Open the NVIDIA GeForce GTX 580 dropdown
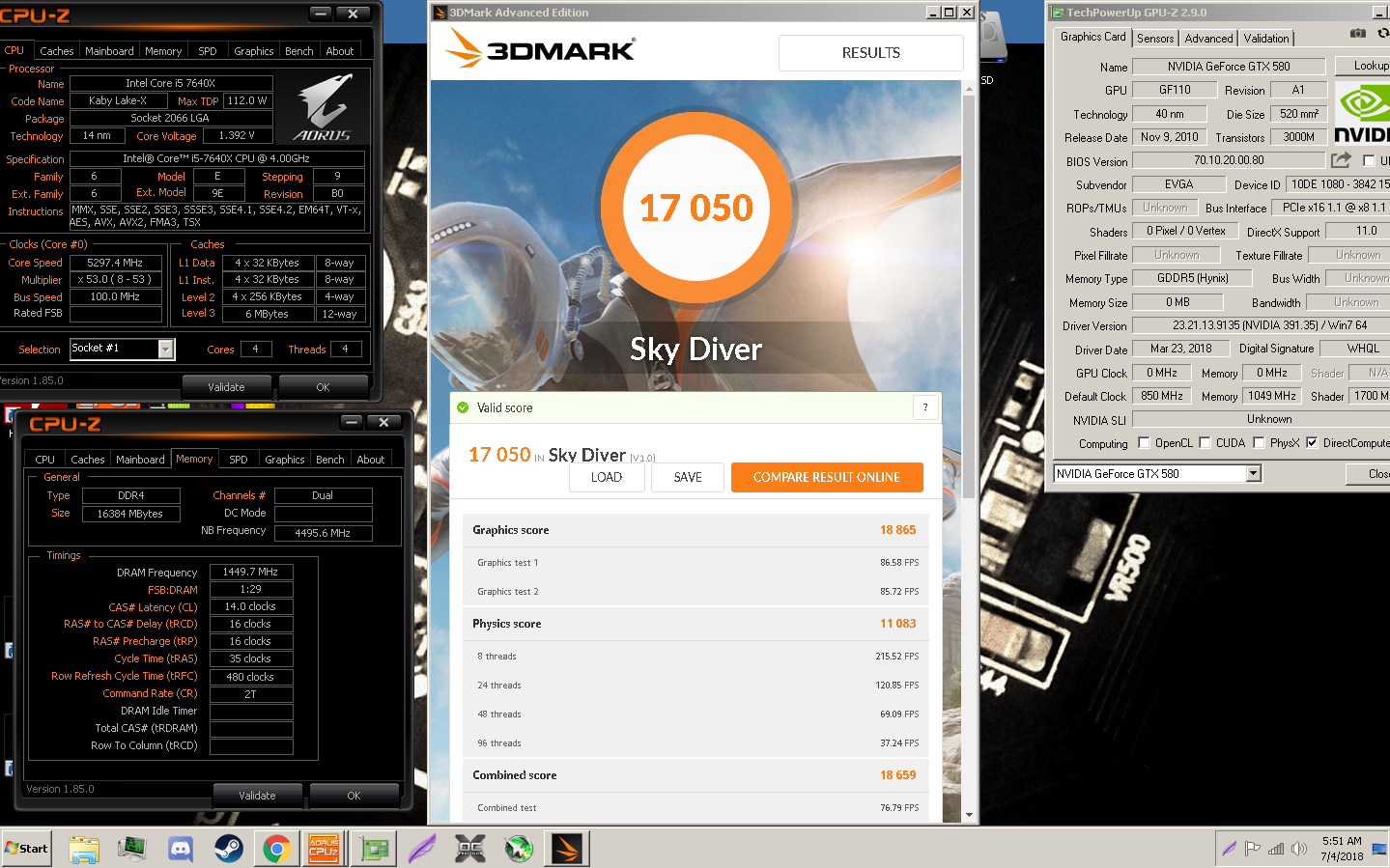 [1253, 473]
